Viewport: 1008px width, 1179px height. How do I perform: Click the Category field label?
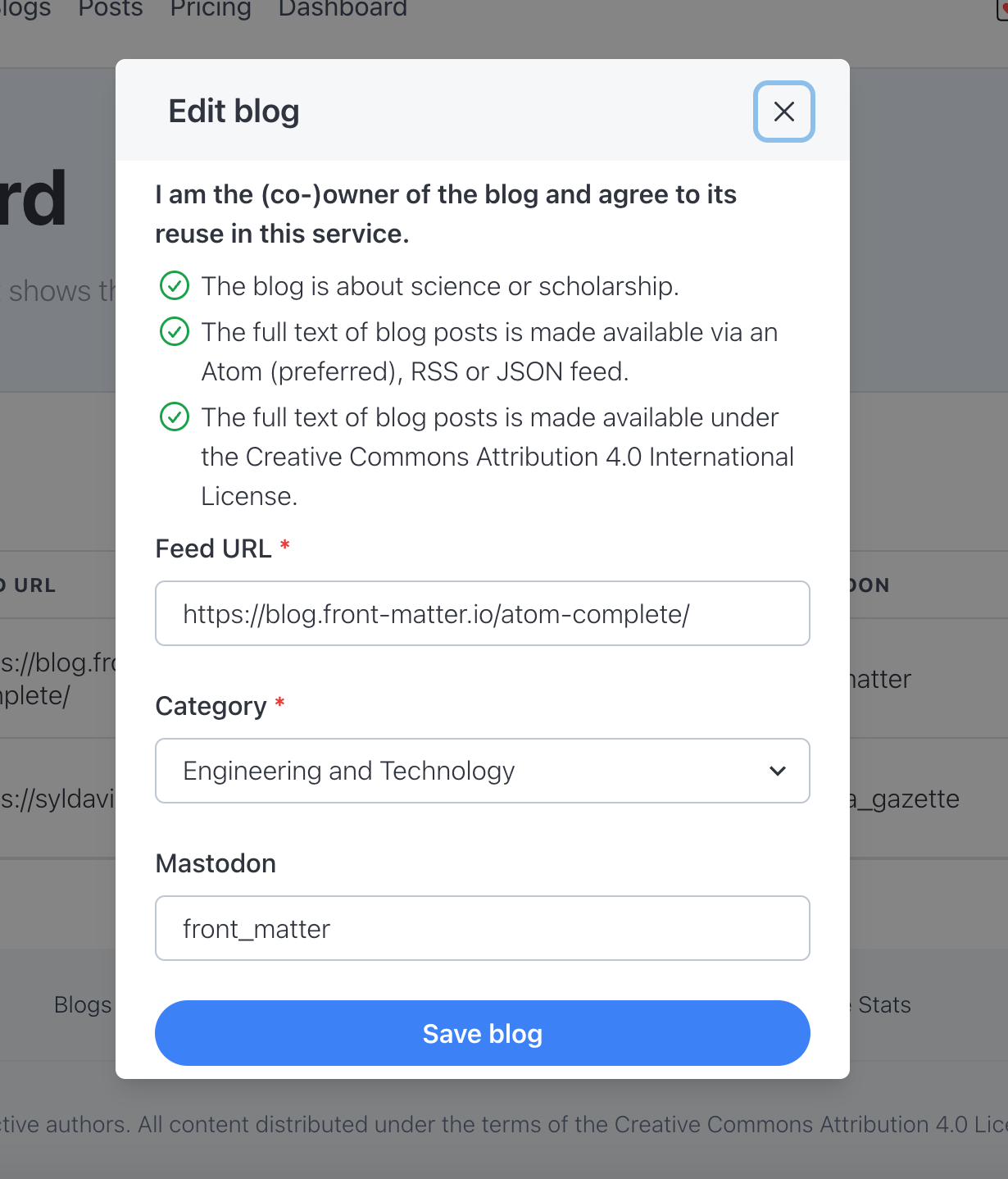point(211,706)
